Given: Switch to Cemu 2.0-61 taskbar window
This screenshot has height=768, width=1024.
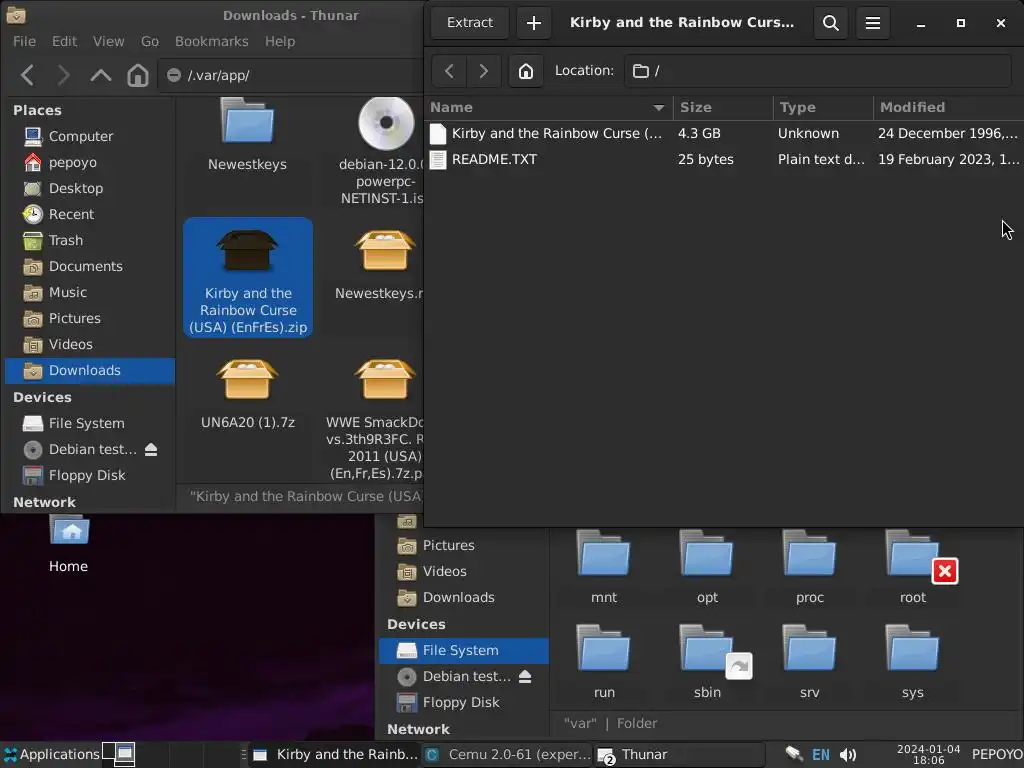Looking at the screenshot, I should [507, 754].
